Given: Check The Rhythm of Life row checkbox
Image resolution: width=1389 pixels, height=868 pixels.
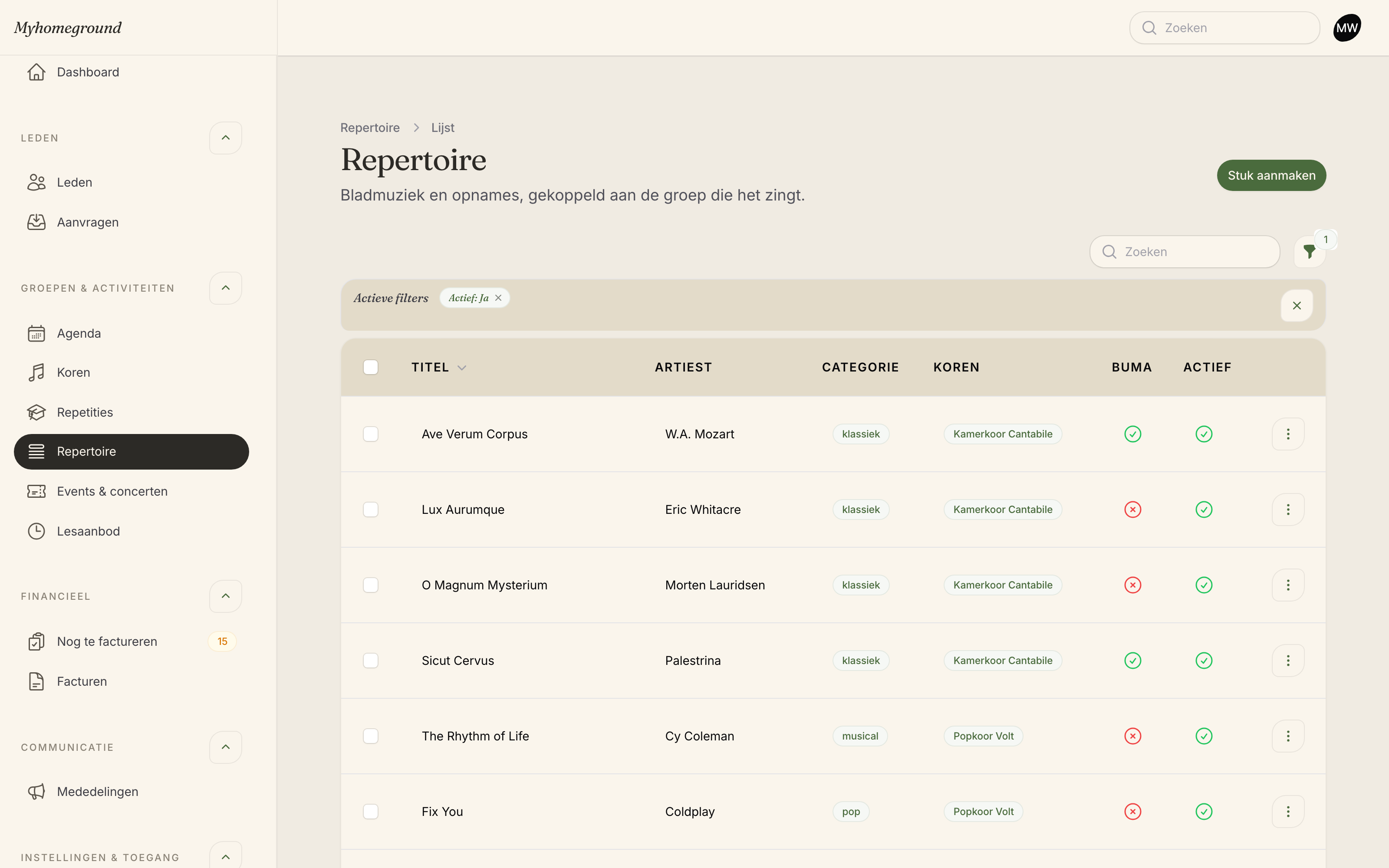Looking at the screenshot, I should (x=371, y=736).
